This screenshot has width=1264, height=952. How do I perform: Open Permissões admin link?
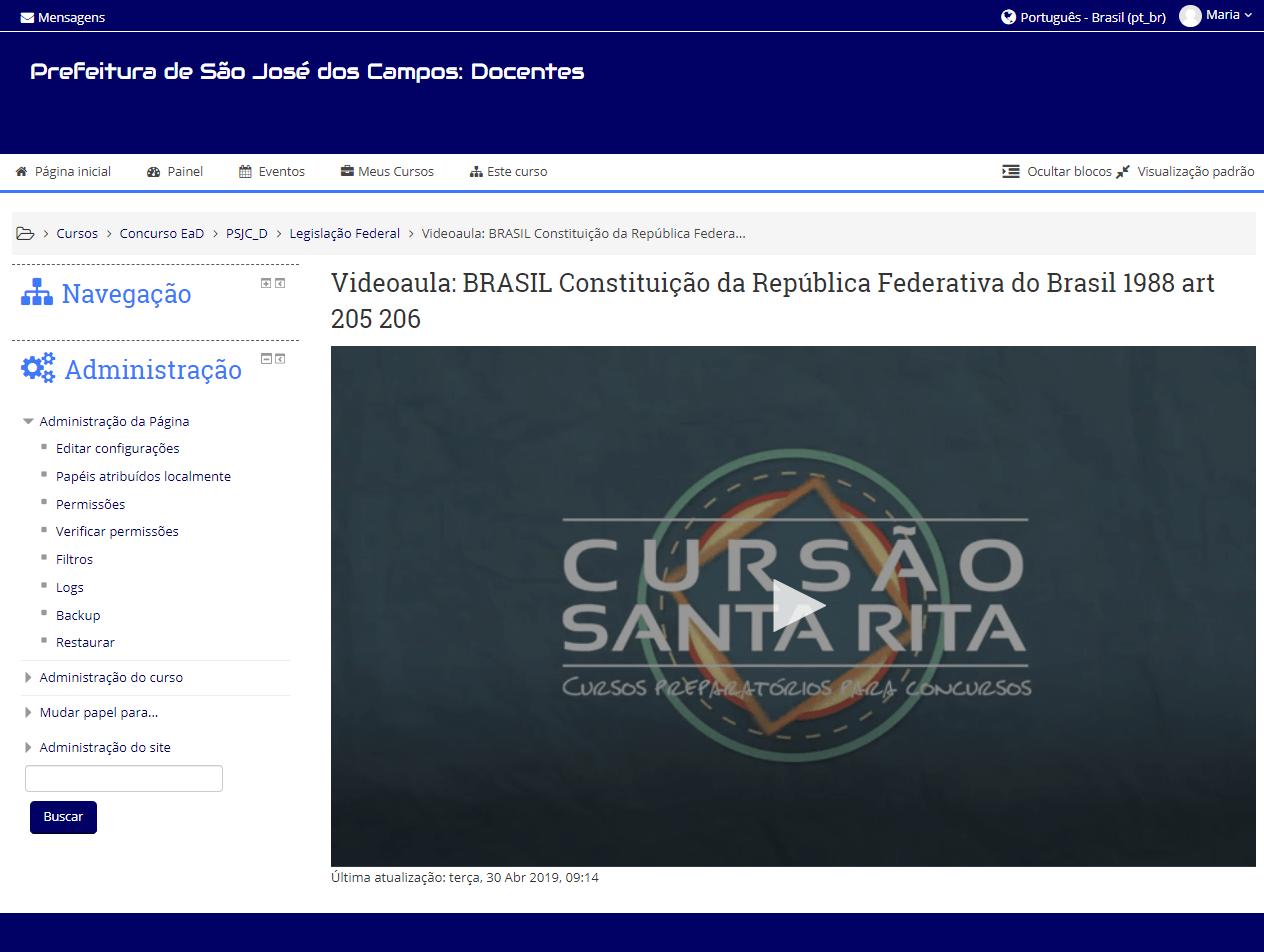tap(91, 504)
